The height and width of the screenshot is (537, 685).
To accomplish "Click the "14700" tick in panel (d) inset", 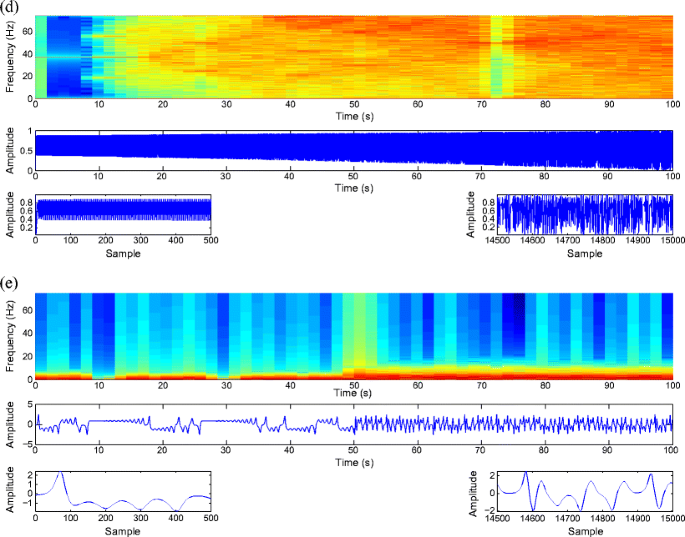I will tap(567, 240).
